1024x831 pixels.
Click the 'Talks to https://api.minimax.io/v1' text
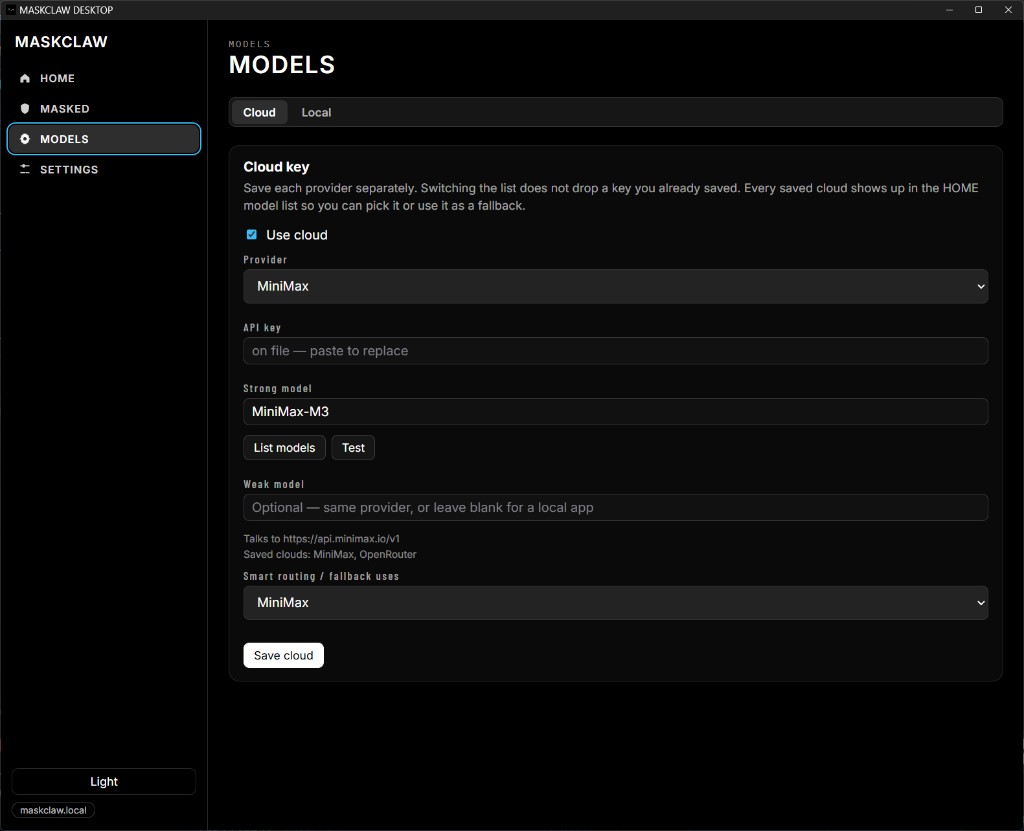[x=321, y=538]
